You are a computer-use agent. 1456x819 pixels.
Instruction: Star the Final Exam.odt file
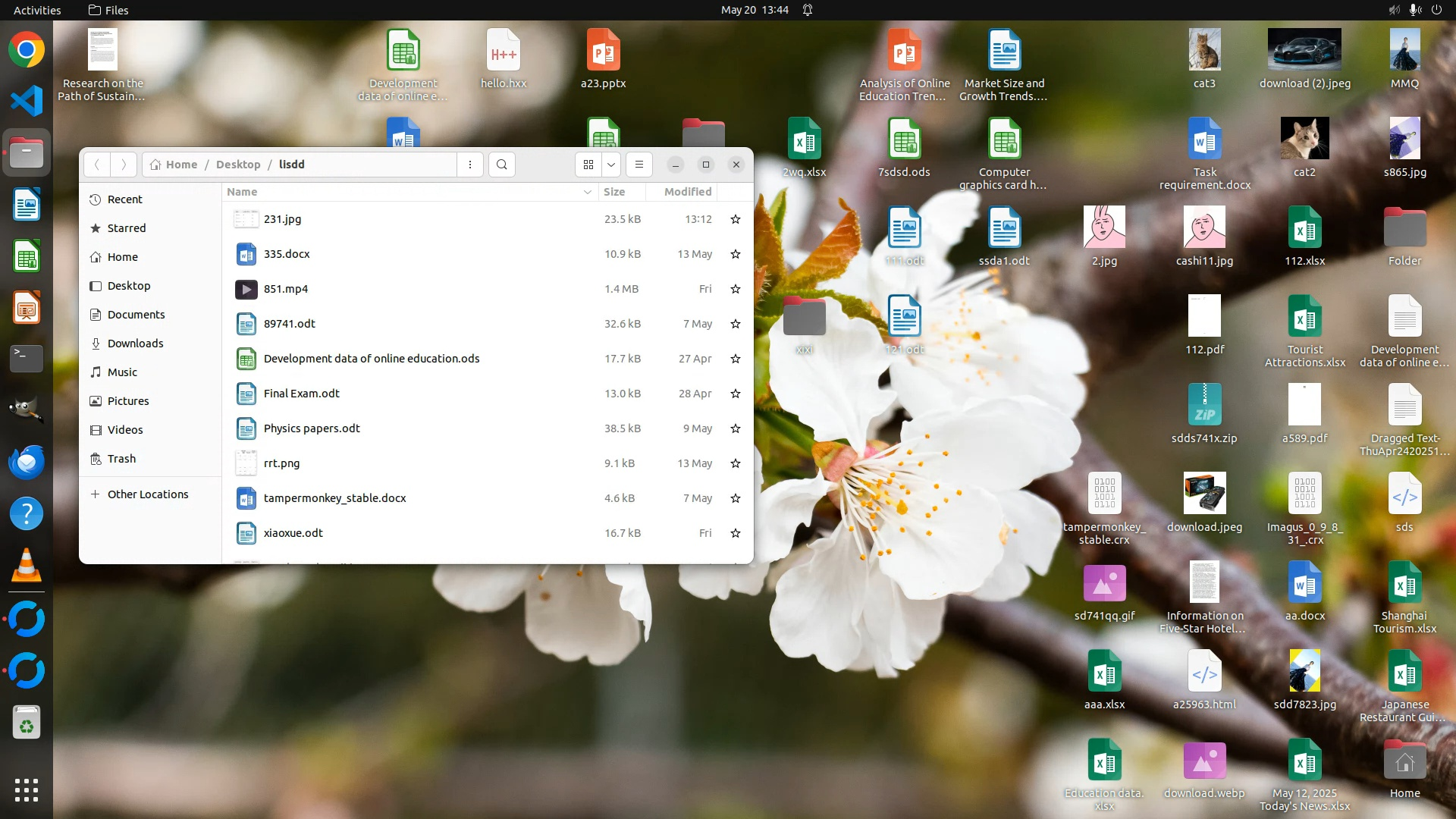click(x=735, y=394)
